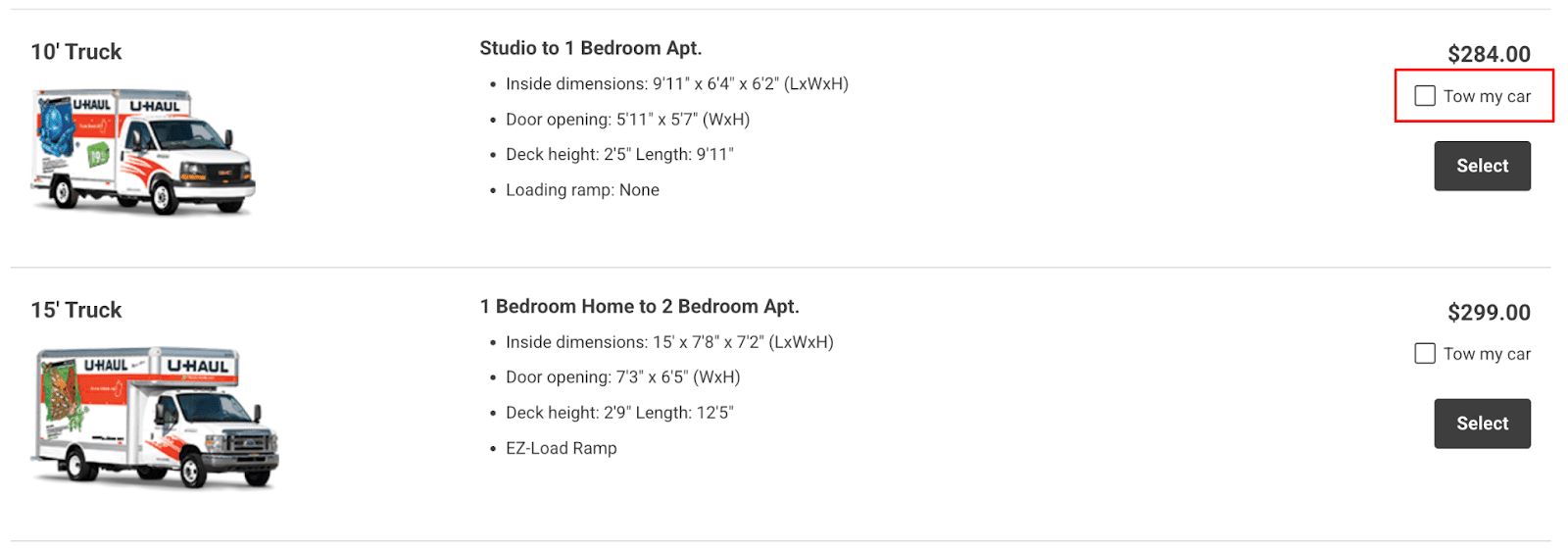Click the 10' Truck inside dimensions line
Image resolution: width=1568 pixels, height=551 pixels.
tap(676, 84)
